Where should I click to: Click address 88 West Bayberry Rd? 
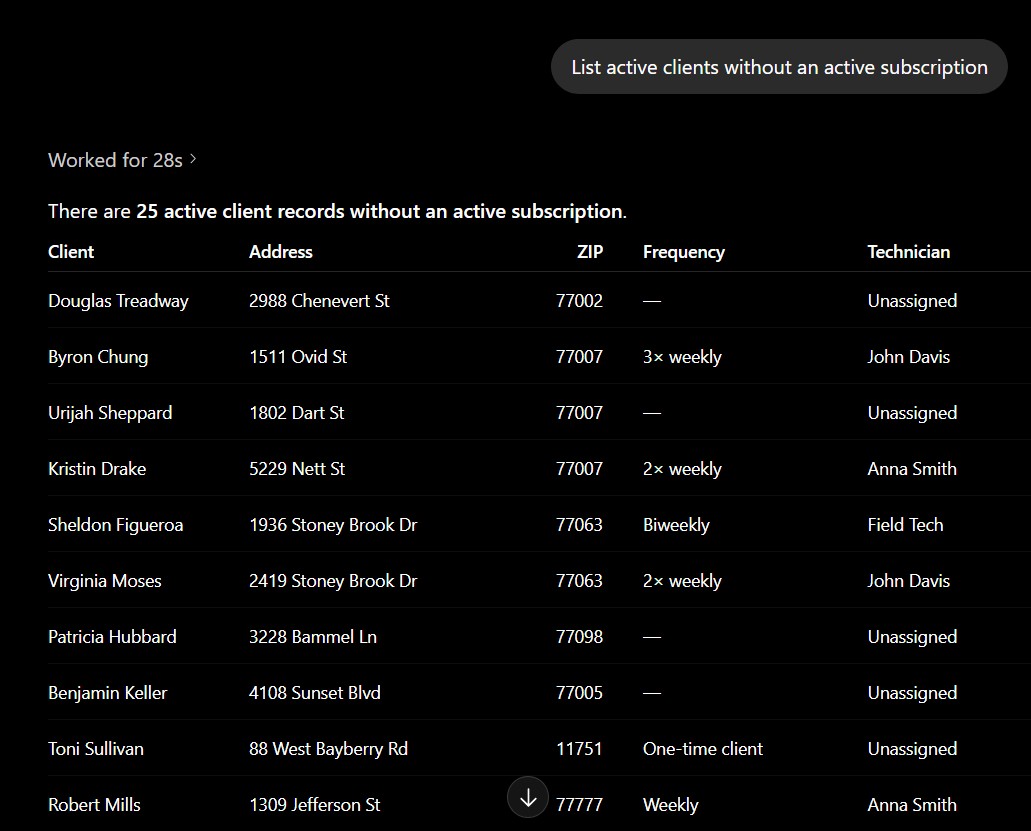click(x=328, y=749)
